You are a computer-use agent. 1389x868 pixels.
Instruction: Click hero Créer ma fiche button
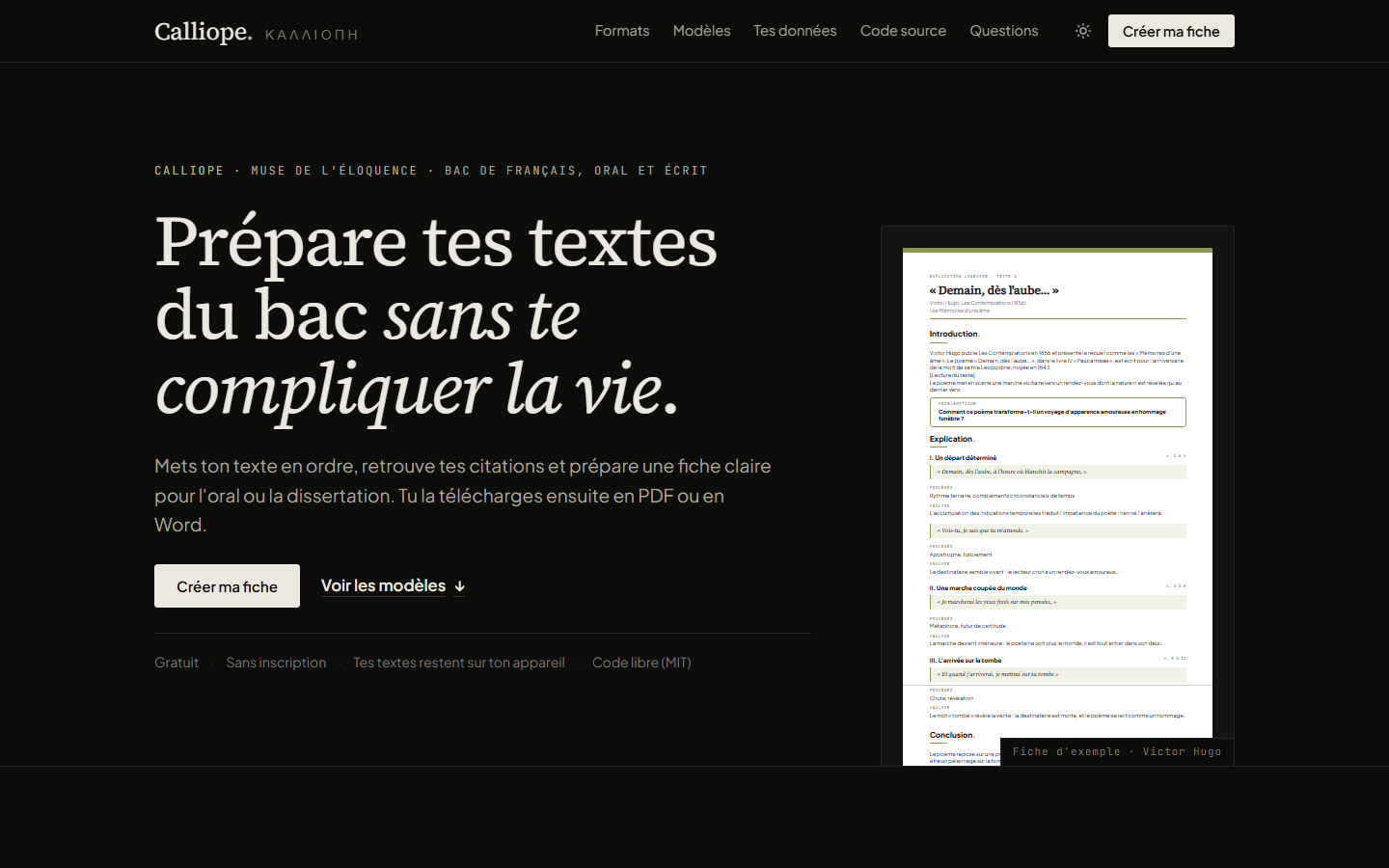click(x=227, y=586)
